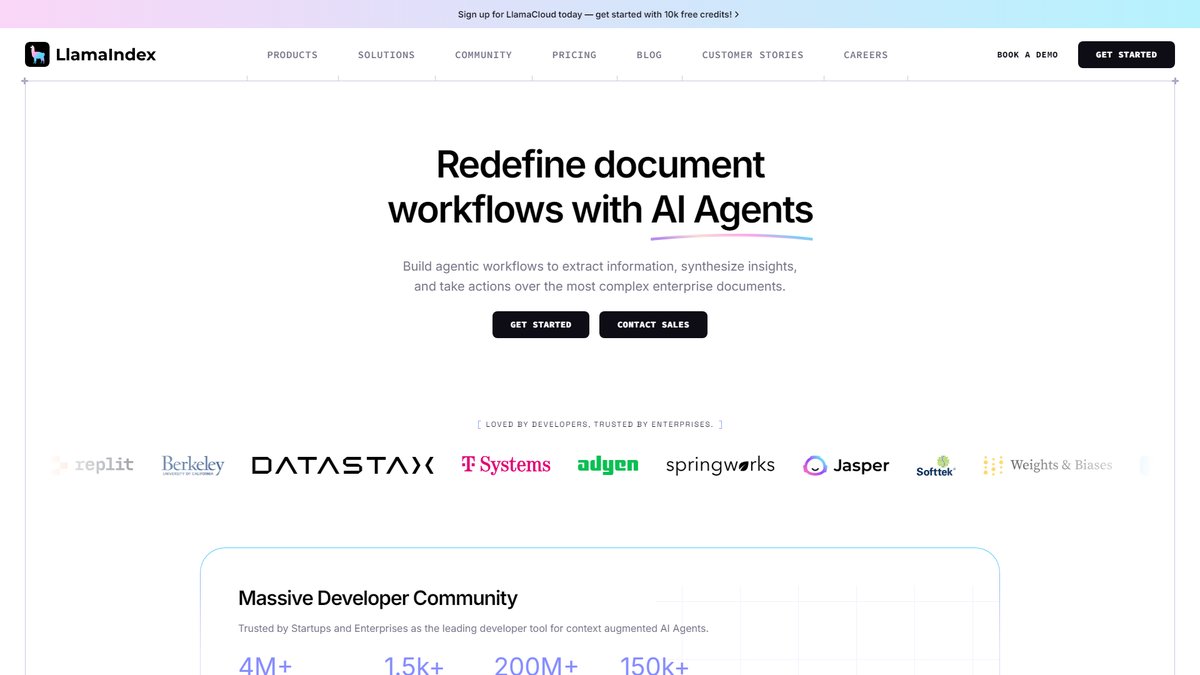Open the Community menu

(x=483, y=55)
